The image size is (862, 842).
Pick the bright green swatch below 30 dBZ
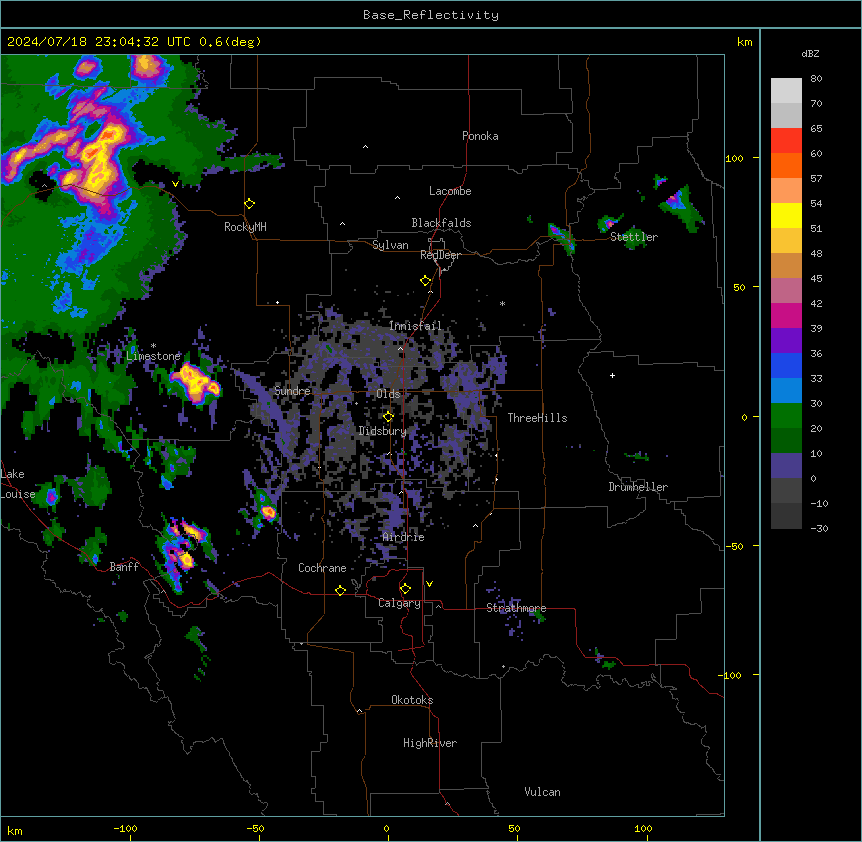(x=786, y=416)
